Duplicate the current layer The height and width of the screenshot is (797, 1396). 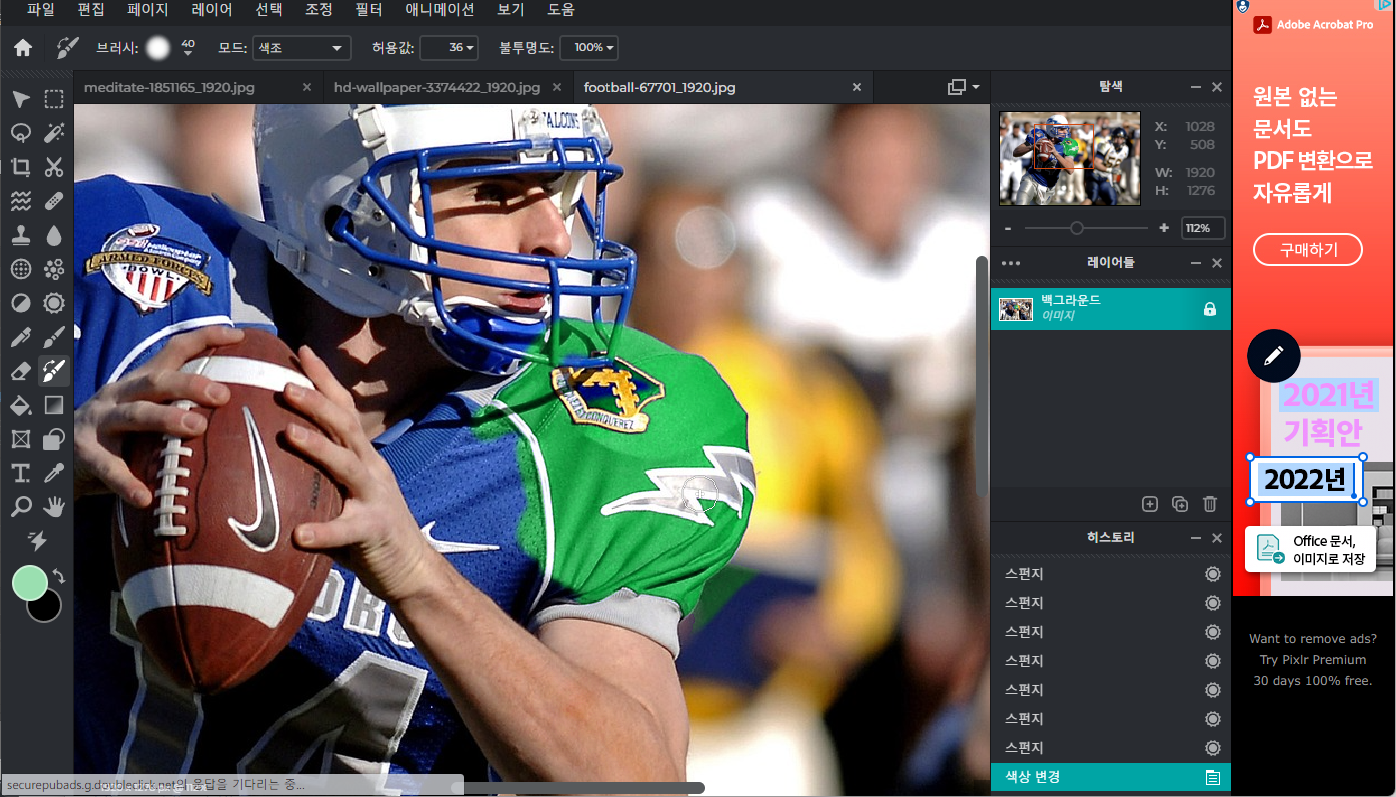[1180, 504]
